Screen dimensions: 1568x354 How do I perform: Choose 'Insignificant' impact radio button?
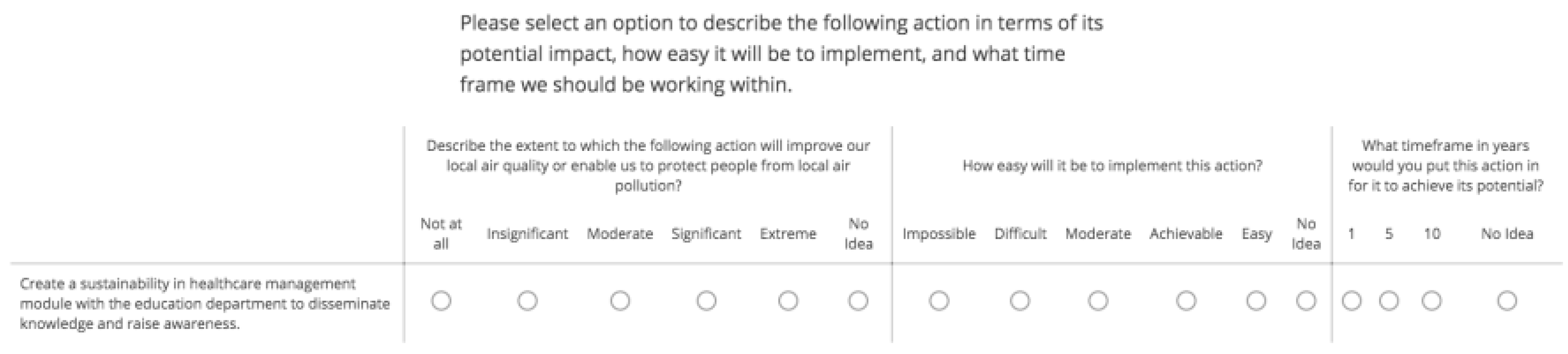pyautogui.click(x=527, y=300)
